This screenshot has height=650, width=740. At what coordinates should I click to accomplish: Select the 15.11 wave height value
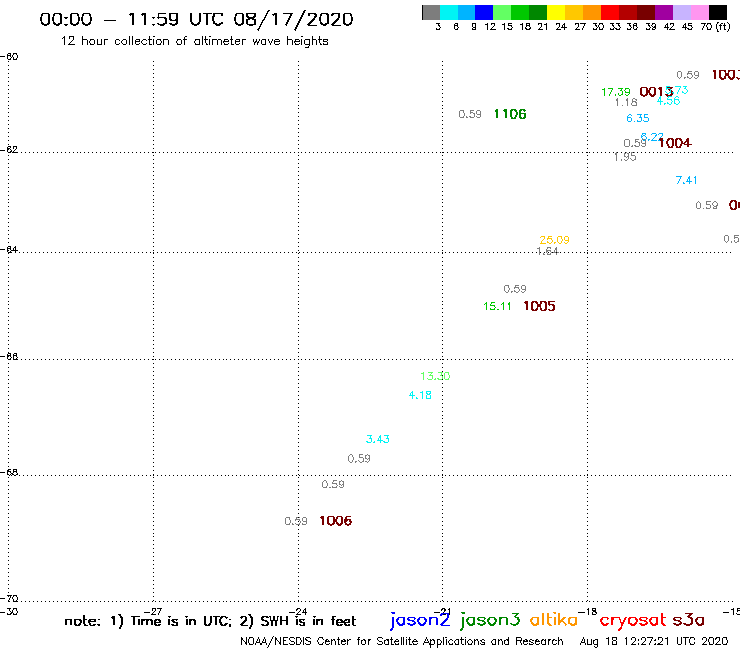[x=497, y=306]
